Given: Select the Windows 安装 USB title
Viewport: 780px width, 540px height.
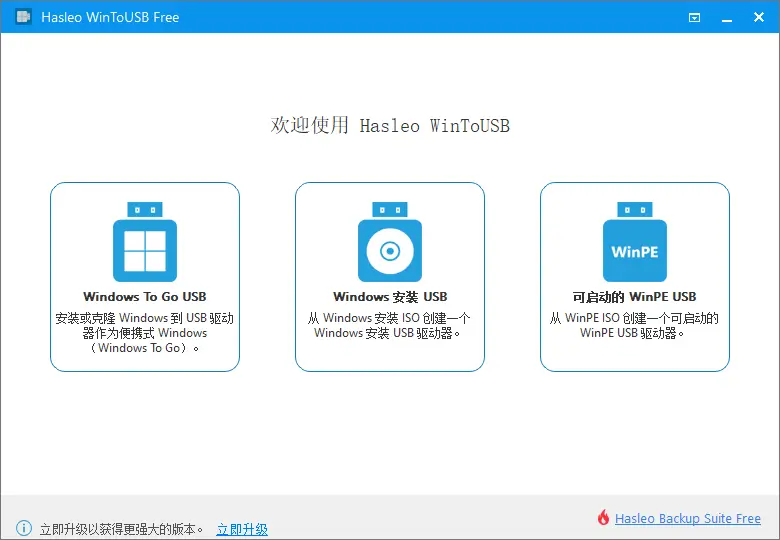Looking at the screenshot, I should (390, 297).
